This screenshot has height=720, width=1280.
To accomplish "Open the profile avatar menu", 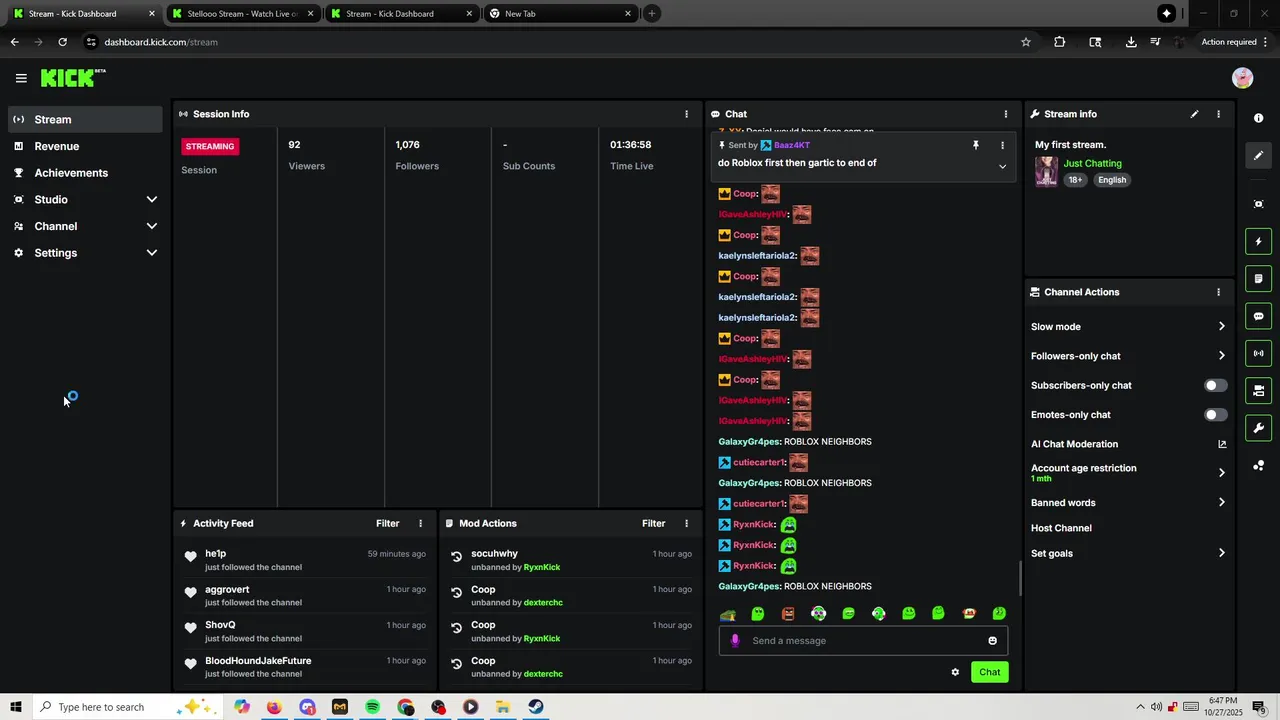I will 1242,78.
